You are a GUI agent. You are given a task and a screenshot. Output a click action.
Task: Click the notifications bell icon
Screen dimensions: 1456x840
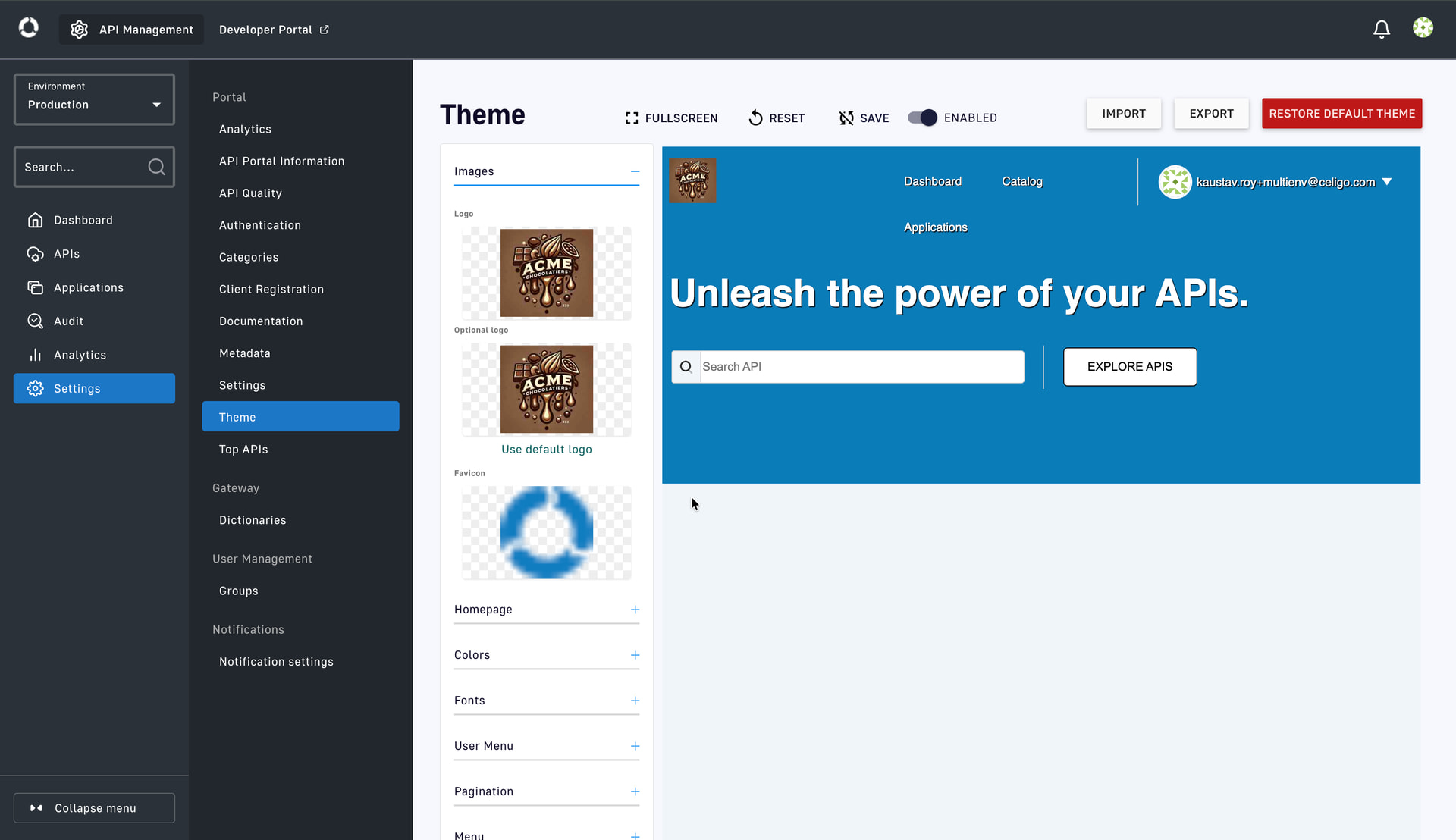(x=1381, y=30)
